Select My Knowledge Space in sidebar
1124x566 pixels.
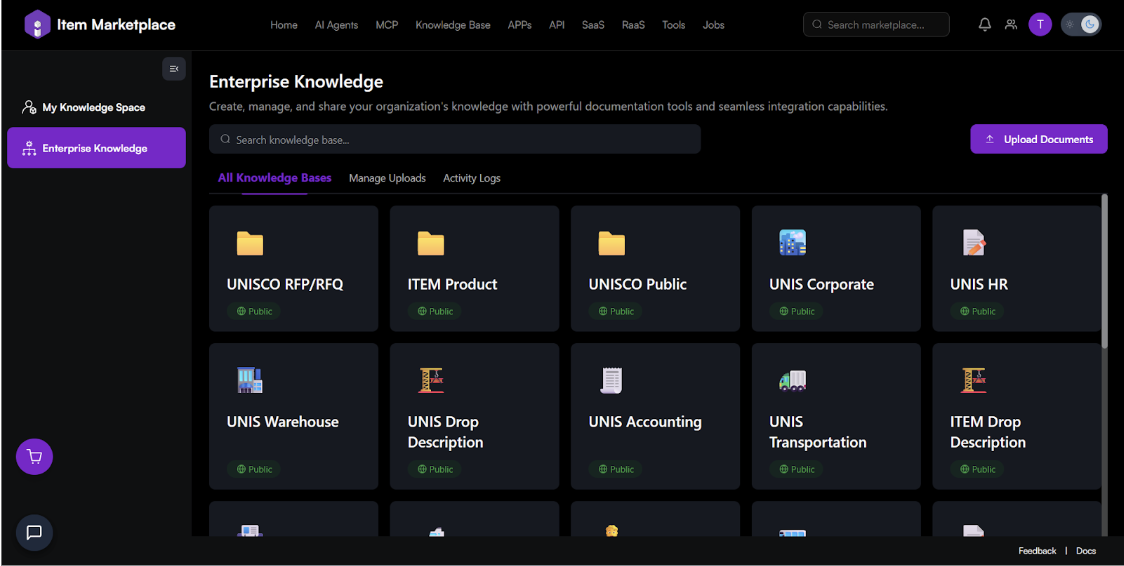tap(93, 107)
